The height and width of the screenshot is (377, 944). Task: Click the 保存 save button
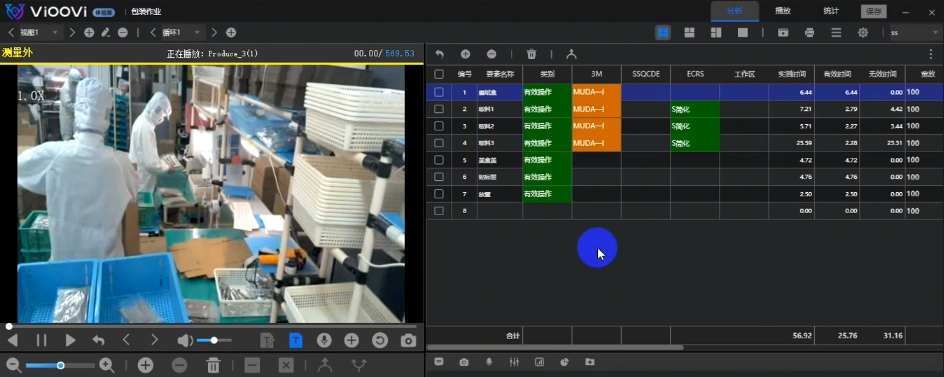click(x=873, y=11)
